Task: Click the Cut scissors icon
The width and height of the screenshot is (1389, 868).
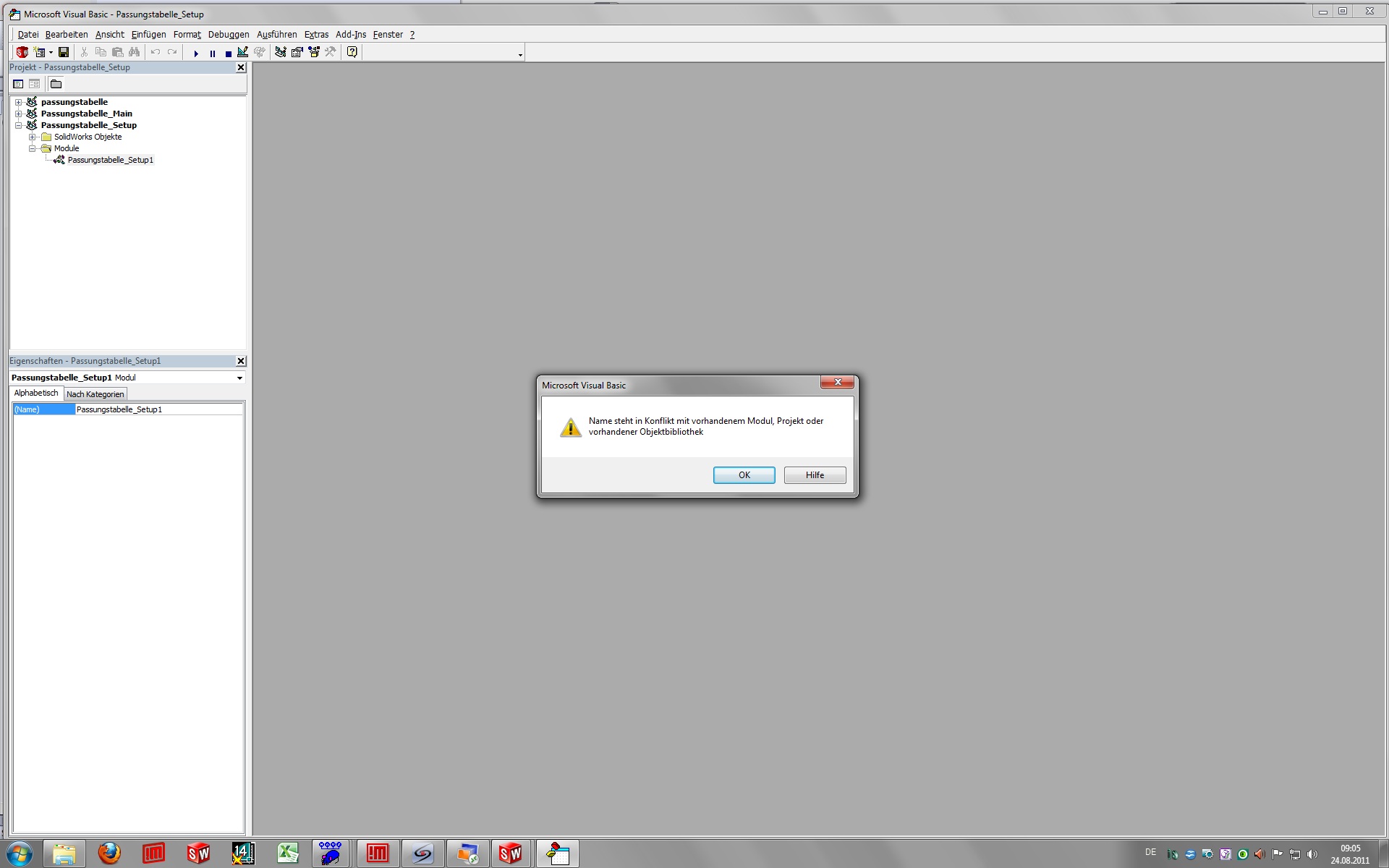Action: pyautogui.click(x=84, y=52)
